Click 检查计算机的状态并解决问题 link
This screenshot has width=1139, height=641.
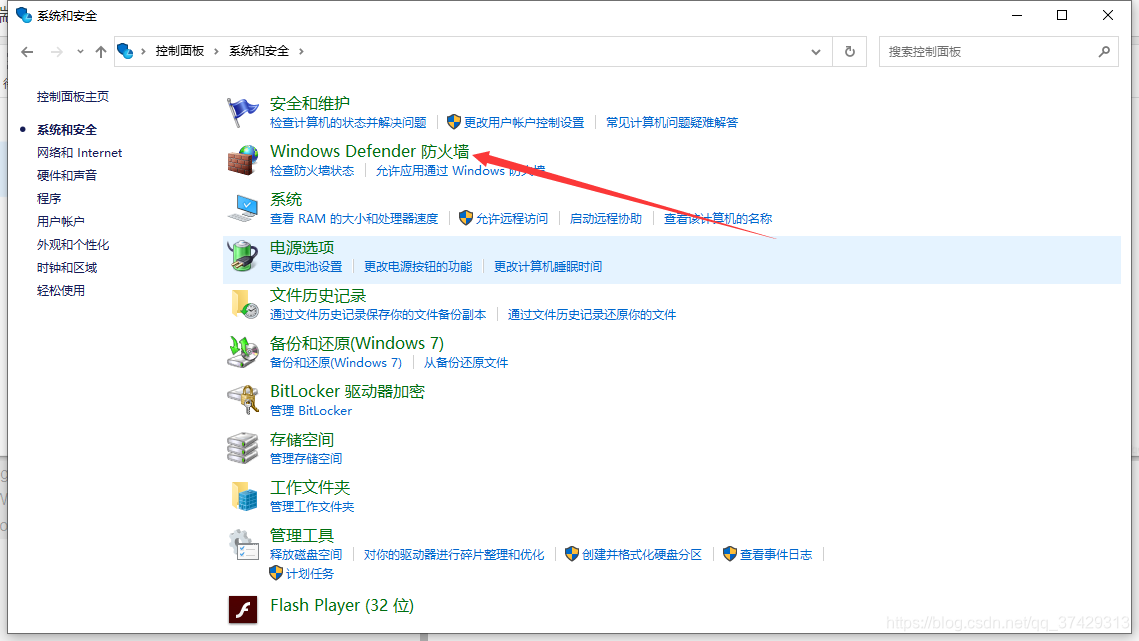coord(348,123)
